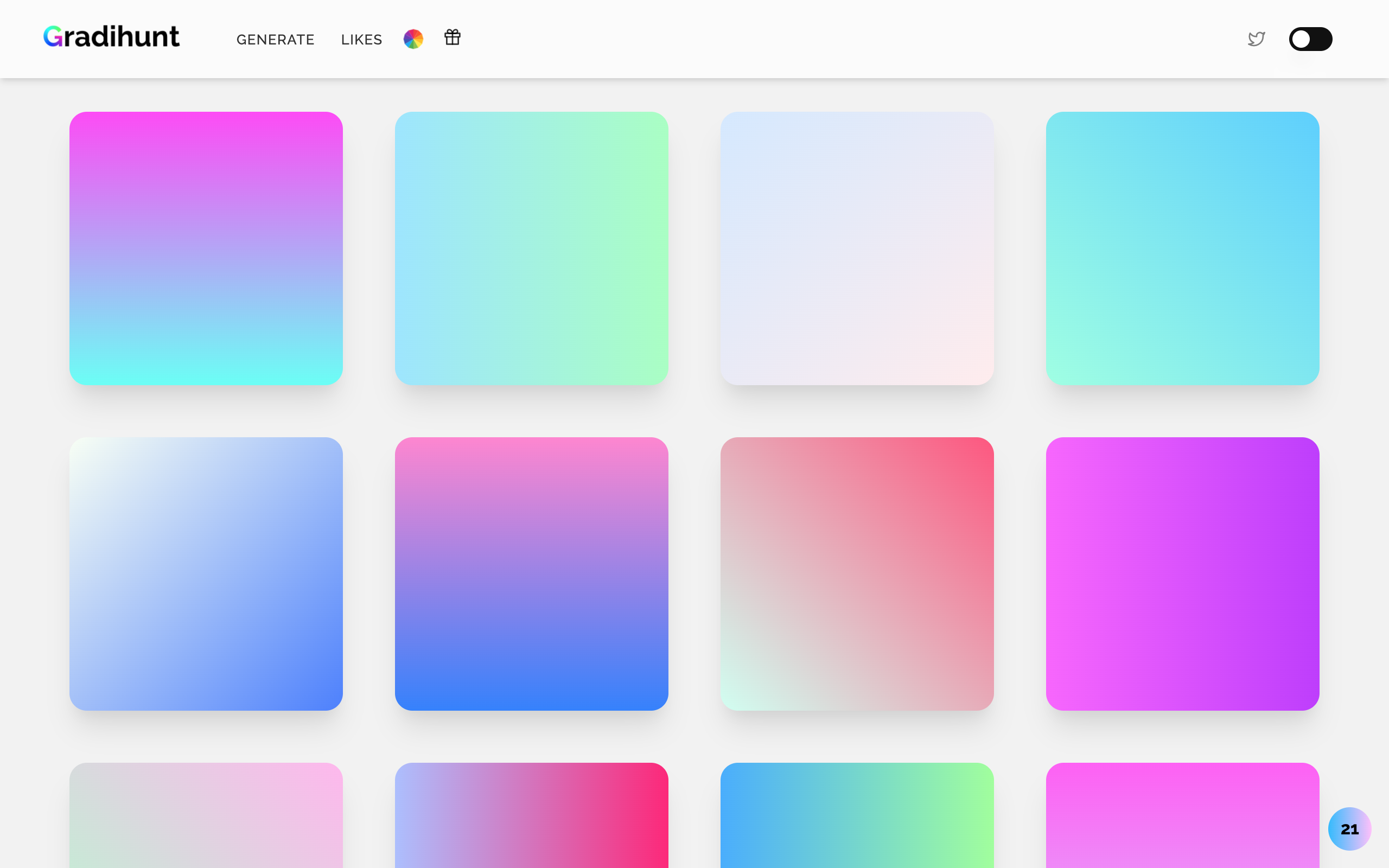Select the light-blue-to-mint-green gradient card

point(532,248)
